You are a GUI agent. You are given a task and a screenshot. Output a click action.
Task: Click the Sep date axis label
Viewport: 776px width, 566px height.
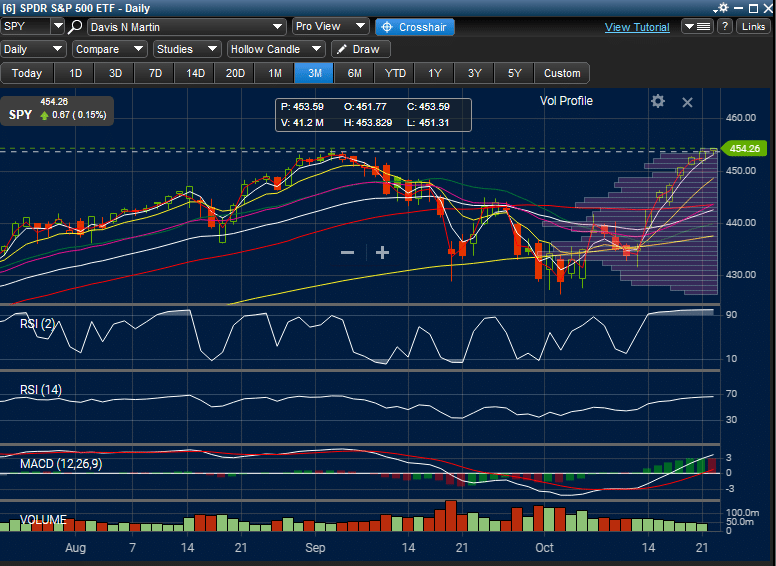click(x=315, y=548)
